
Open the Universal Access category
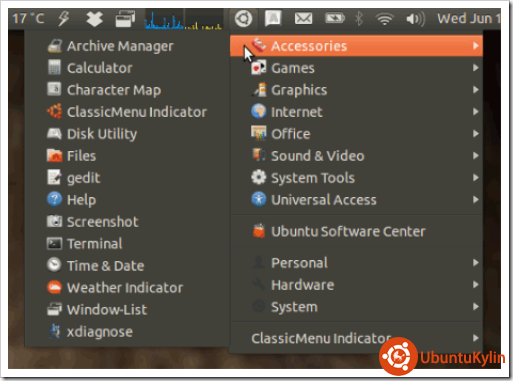pyautogui.click(x=356, y=200)
